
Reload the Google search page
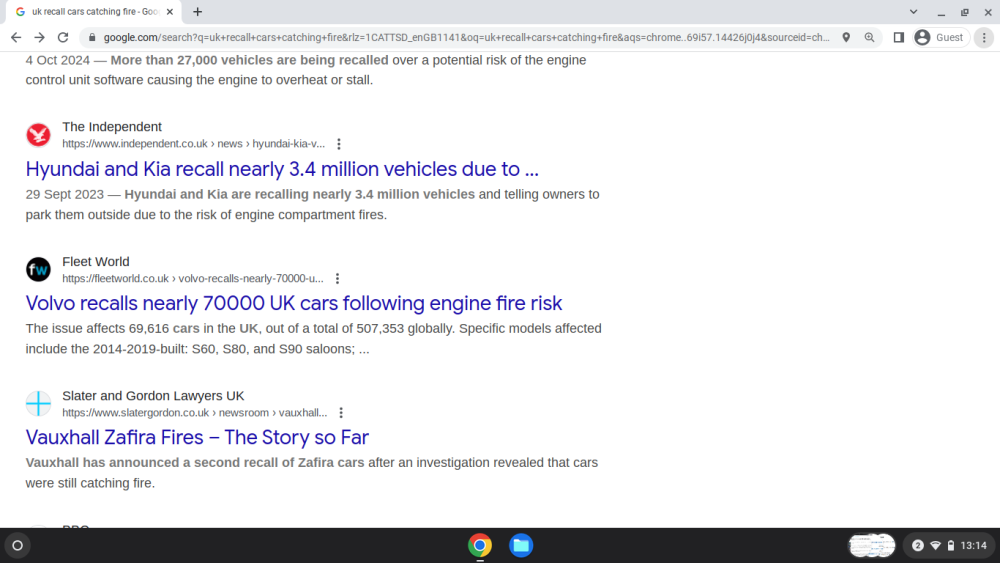tap(63, 38)
